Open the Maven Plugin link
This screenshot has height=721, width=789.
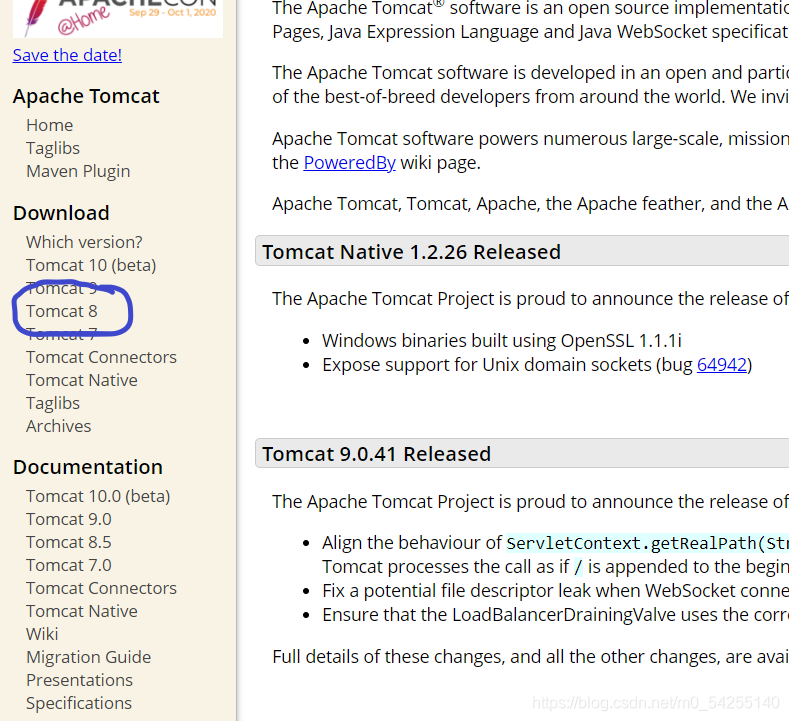[78, 171]
